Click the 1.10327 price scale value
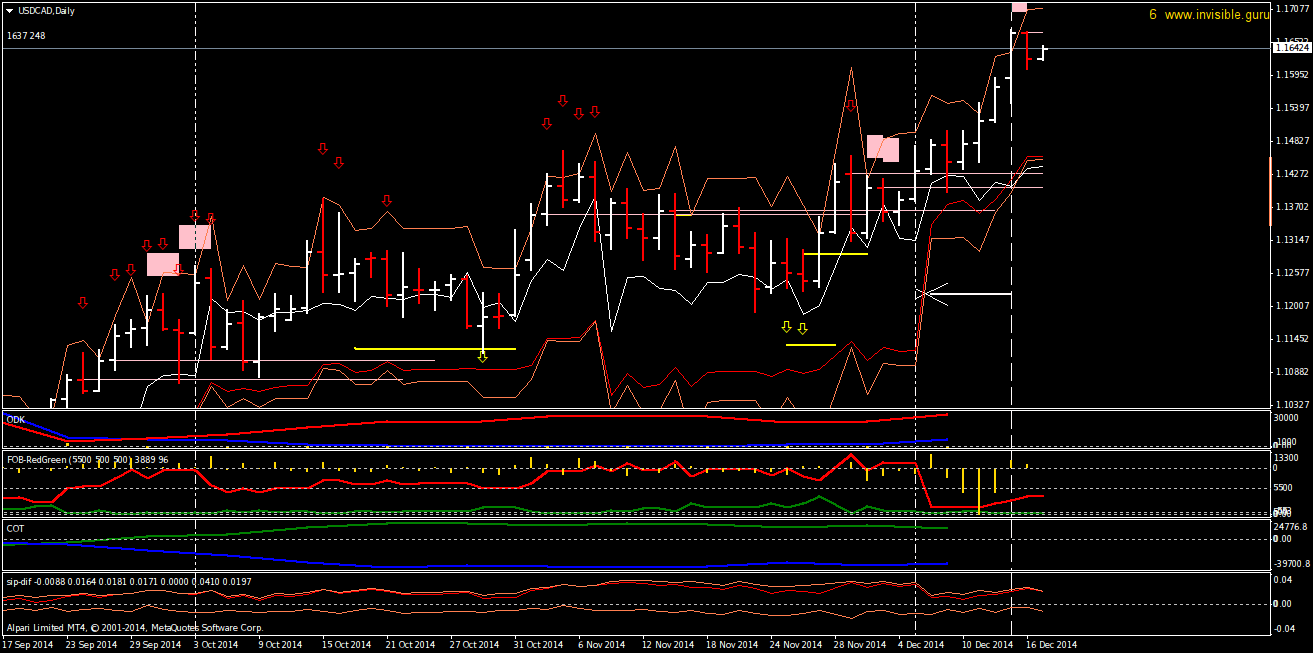Screen dimensions: 1313x653 pos(1291,405)
